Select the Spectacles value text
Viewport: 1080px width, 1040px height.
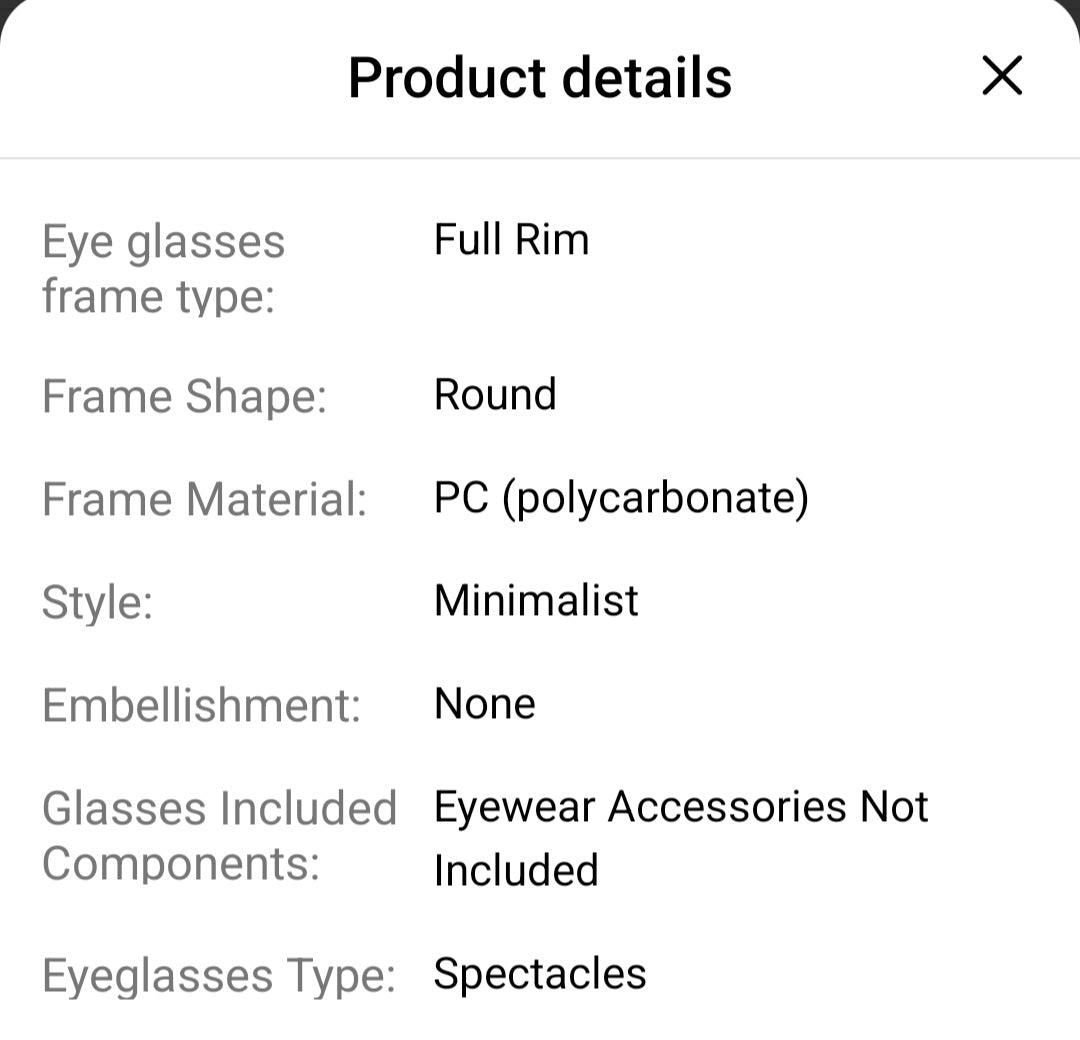[x=539, y=973]
